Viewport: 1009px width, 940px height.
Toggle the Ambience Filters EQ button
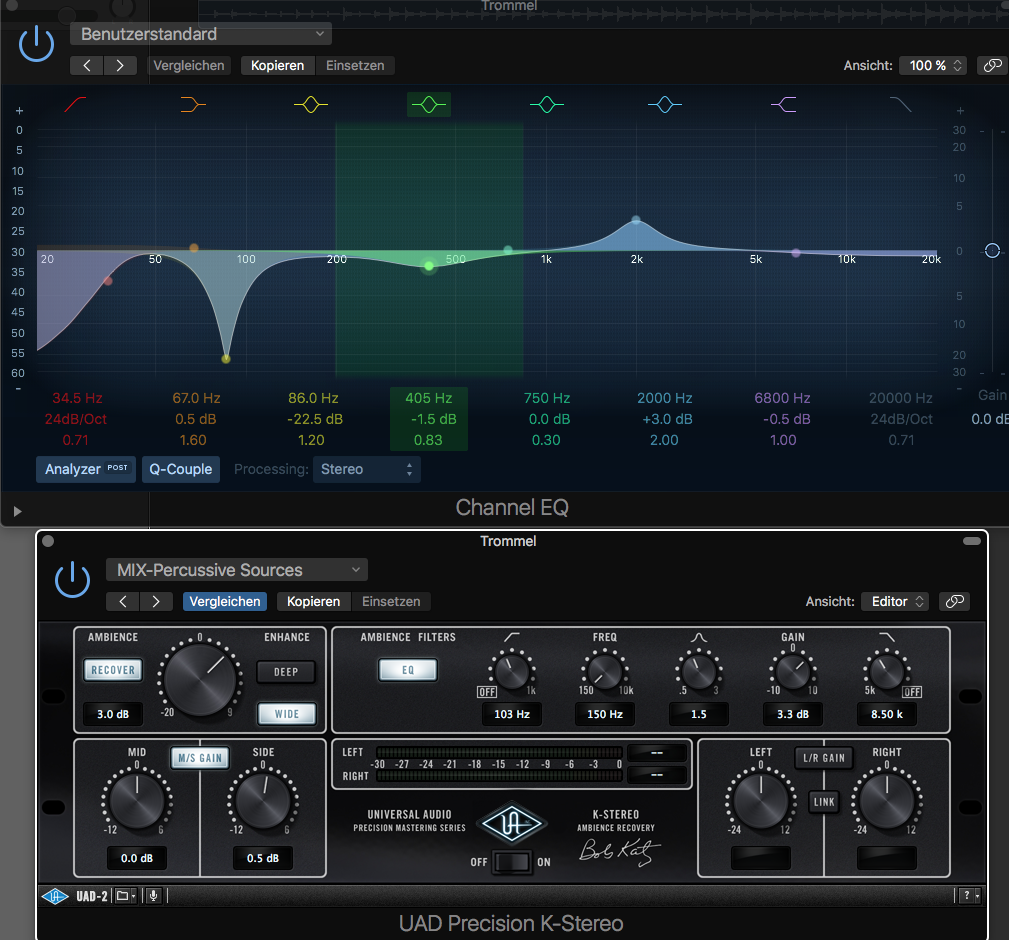click(x=408, y=670)
